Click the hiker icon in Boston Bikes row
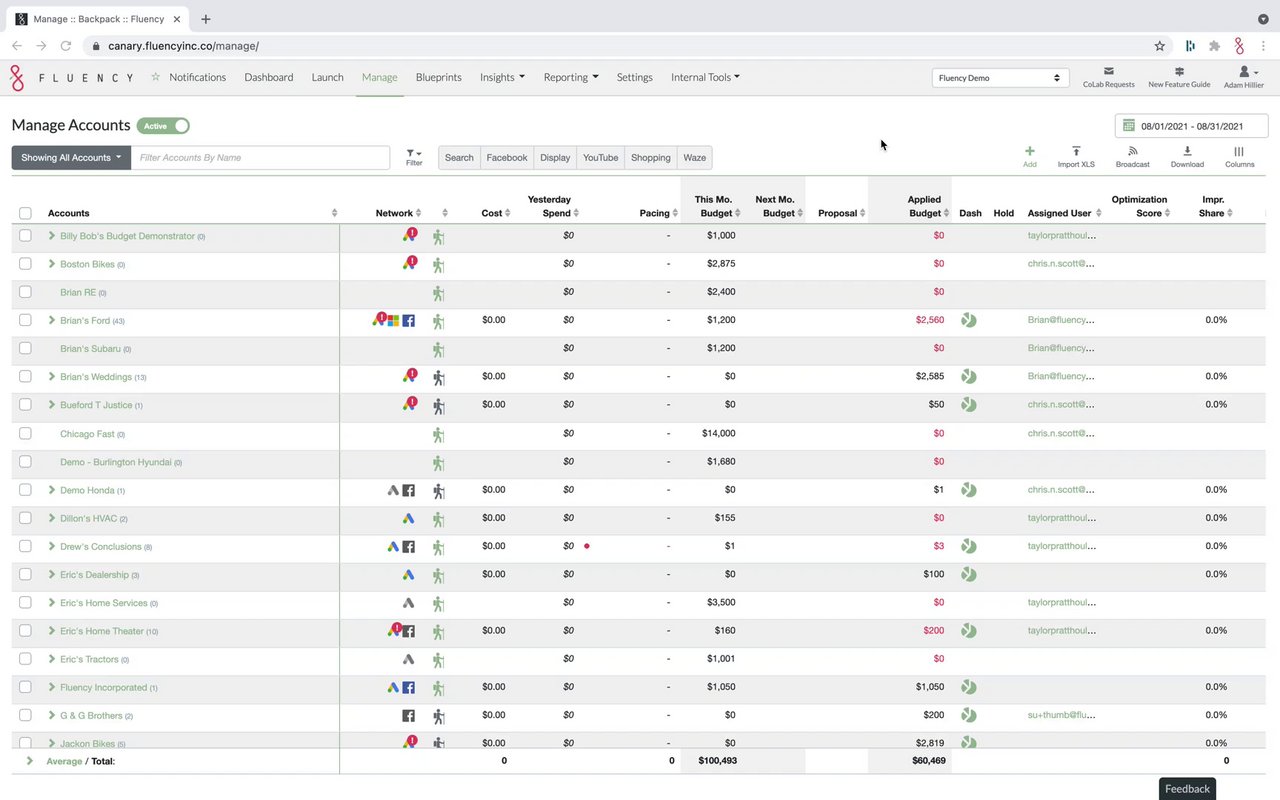Screen dimensions: 1280x800 click(438, 265)
